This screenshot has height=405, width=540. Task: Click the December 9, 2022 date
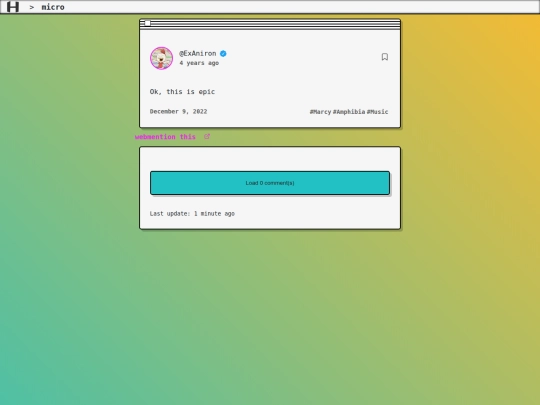click(178, 112)
